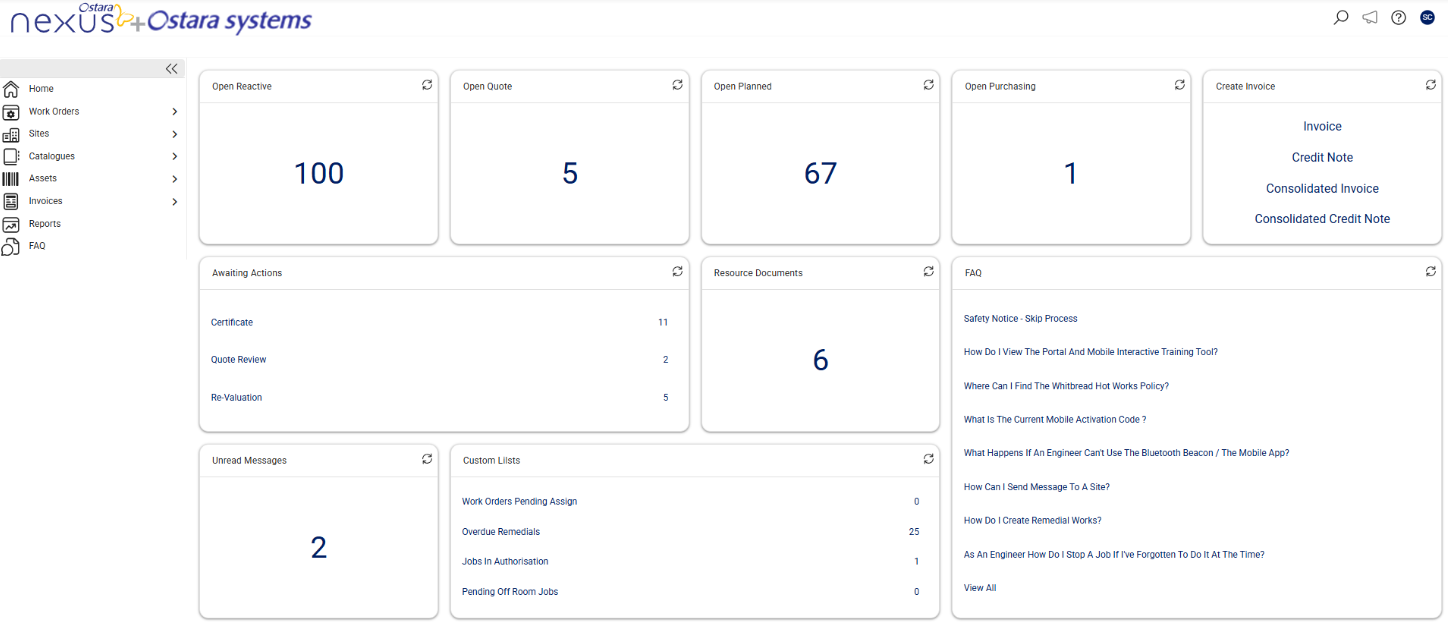Screen dimensions: 1448x631
Task: Click the Resource Documents count tile
Action: [x=820, y=359]
